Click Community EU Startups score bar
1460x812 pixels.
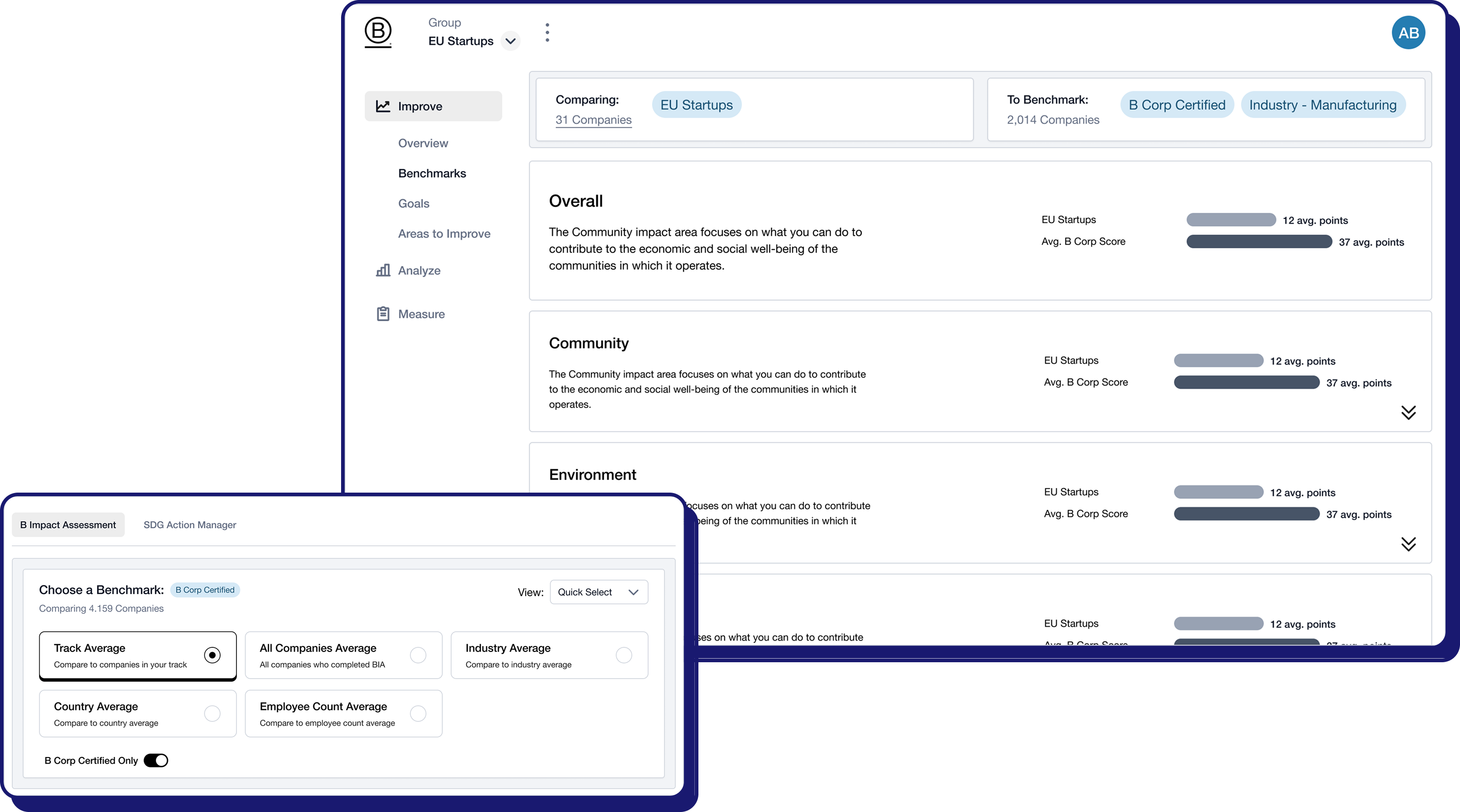coord(1218,360)
